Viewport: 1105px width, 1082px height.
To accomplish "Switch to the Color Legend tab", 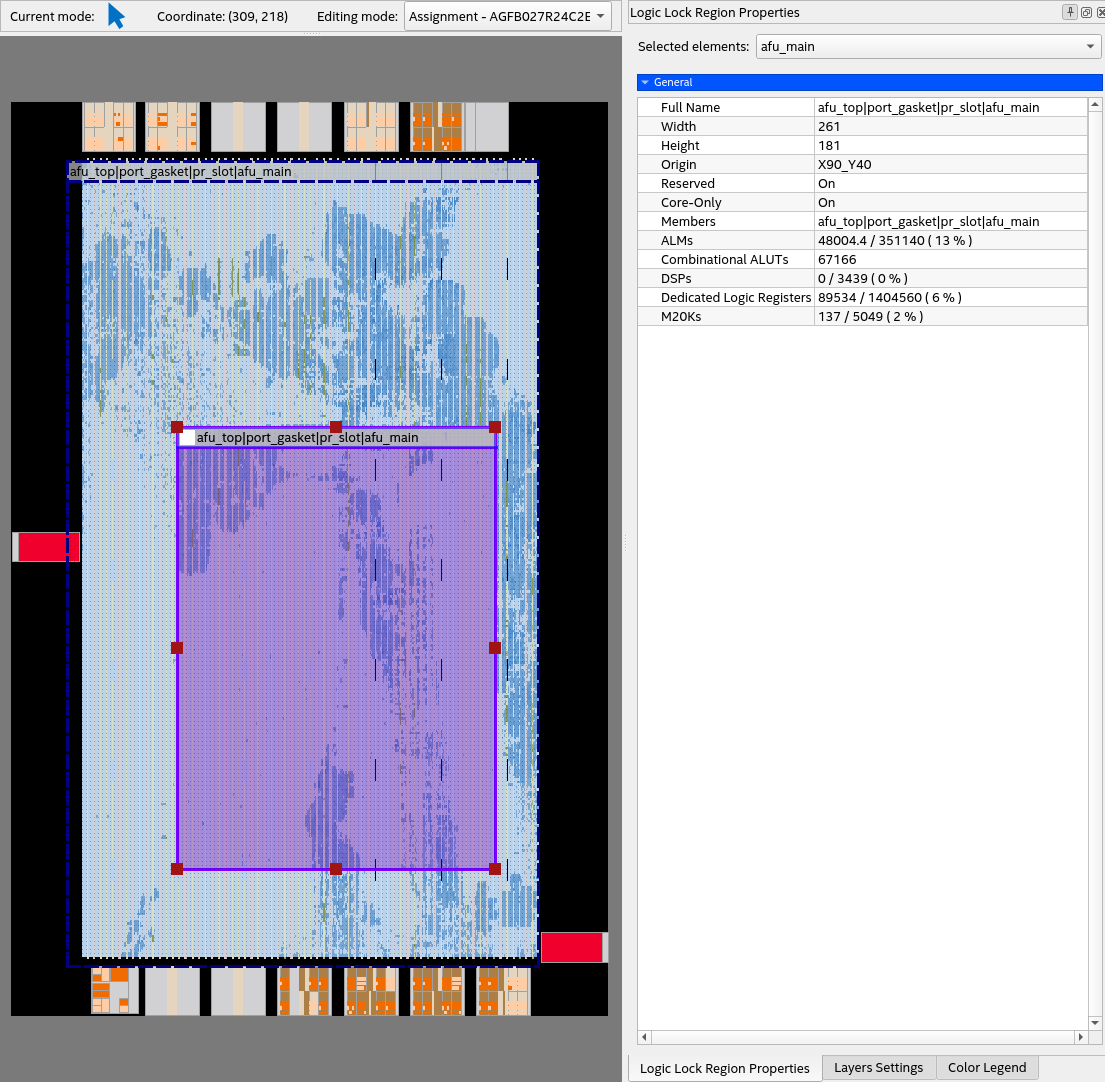I will tap(987, 1068).
